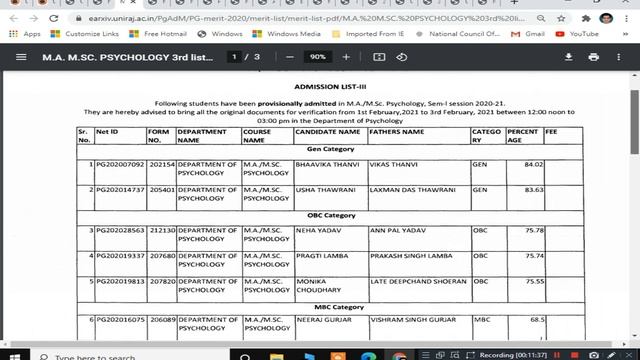Bookmark this page with star icon
This screenshot has height=360, width=640.
[x=561, y=18]
